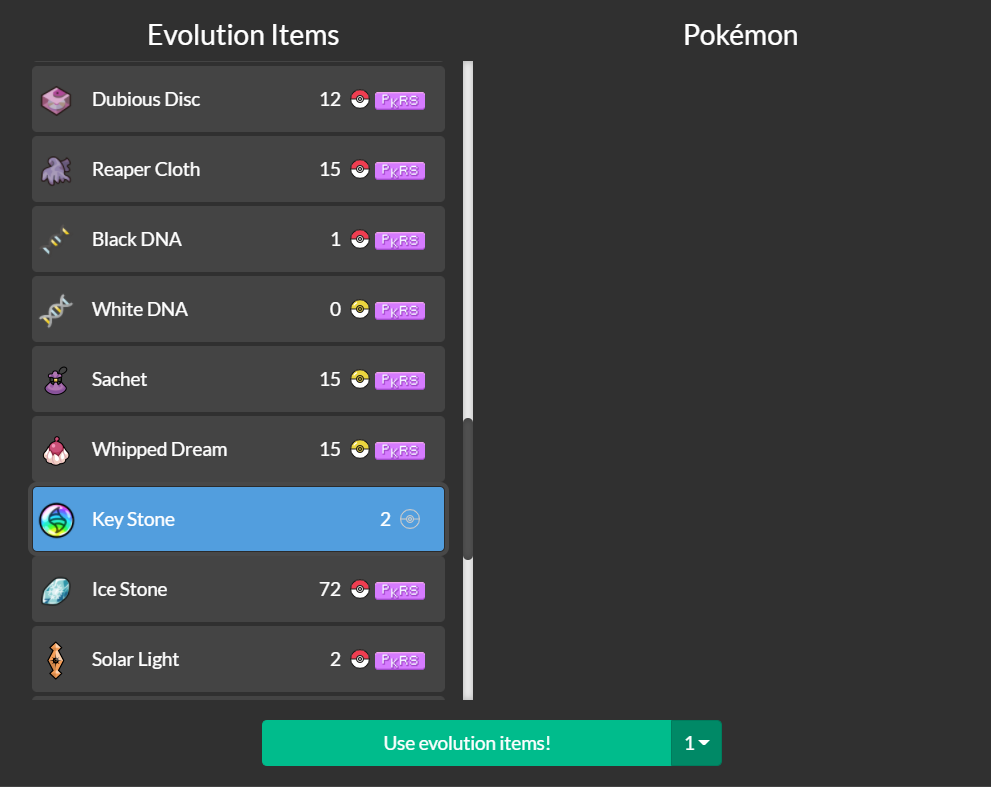Toggle the circular icon on Key Stone row
Screen dimensions: 991x787
(408, 519)
